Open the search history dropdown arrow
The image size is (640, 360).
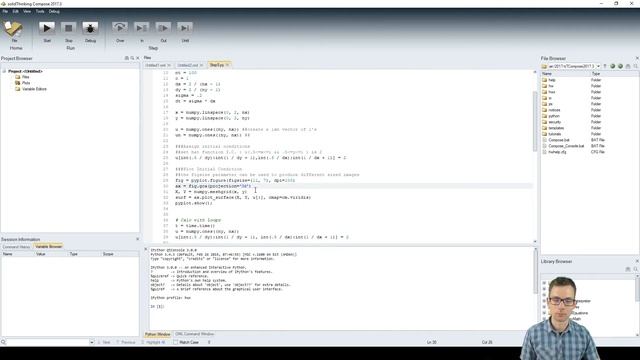(x=92, y=342)
